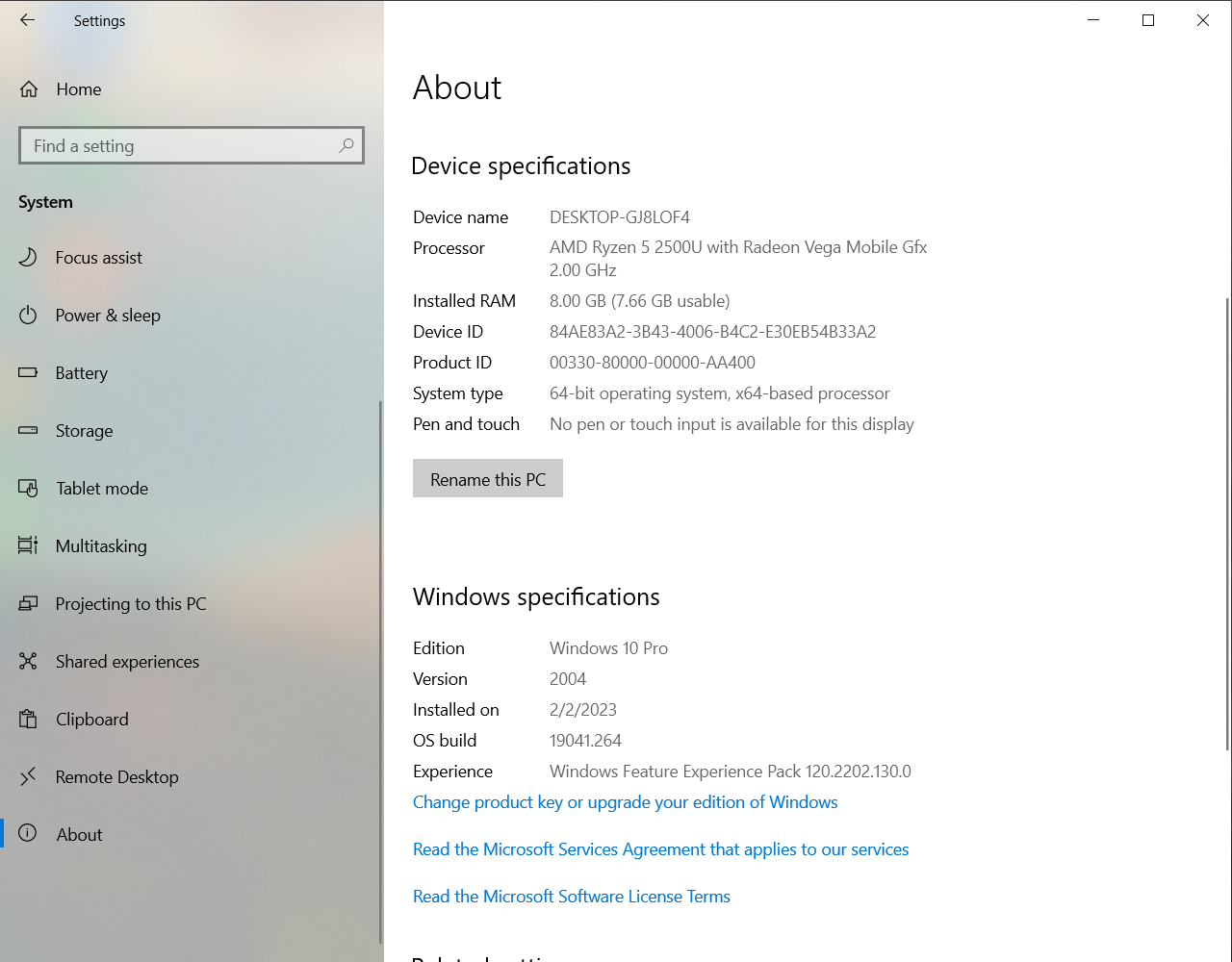Click the back arrow icon in Settings
The width and height of the screenshot is (1232, 962).
click(x=27, y=20)
